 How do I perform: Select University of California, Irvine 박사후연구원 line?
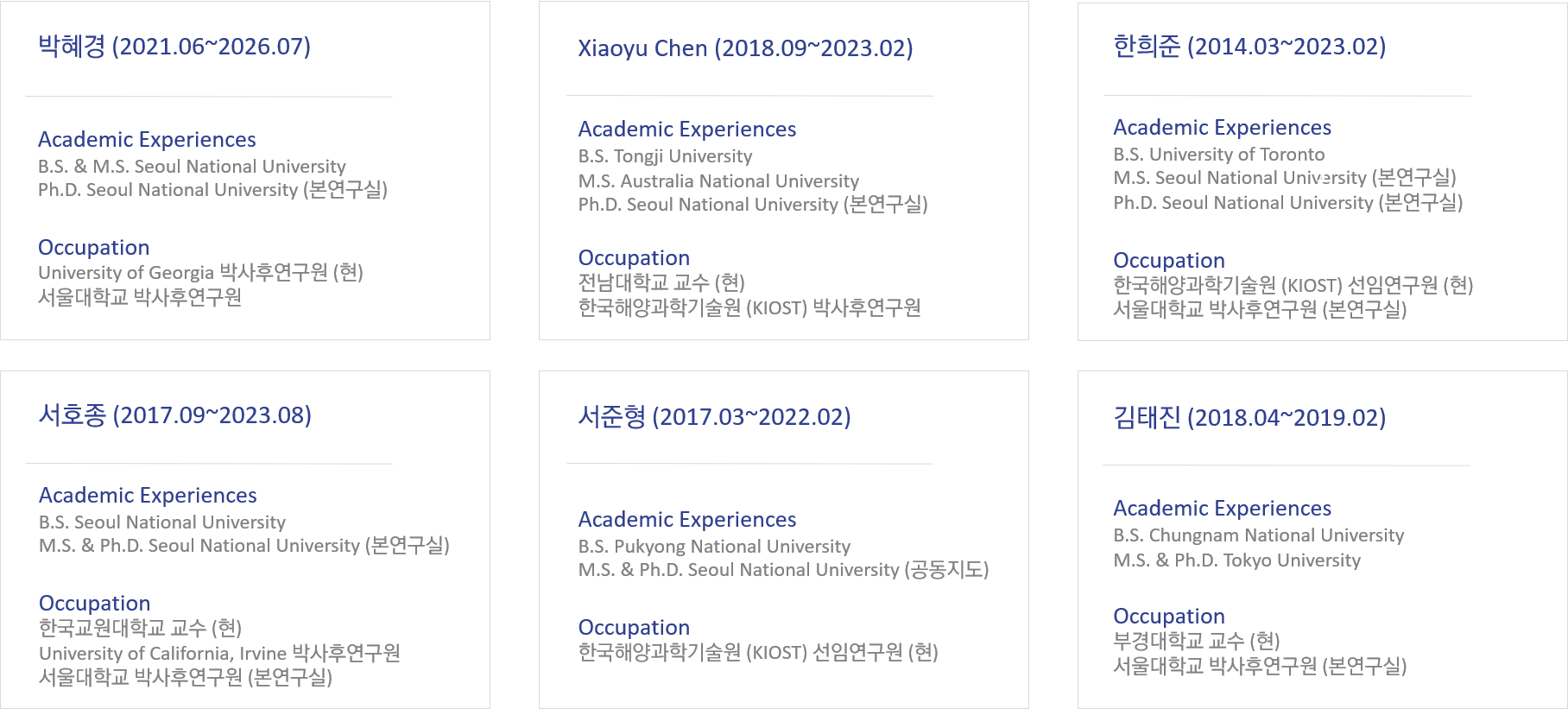click(x=219, y=654)
